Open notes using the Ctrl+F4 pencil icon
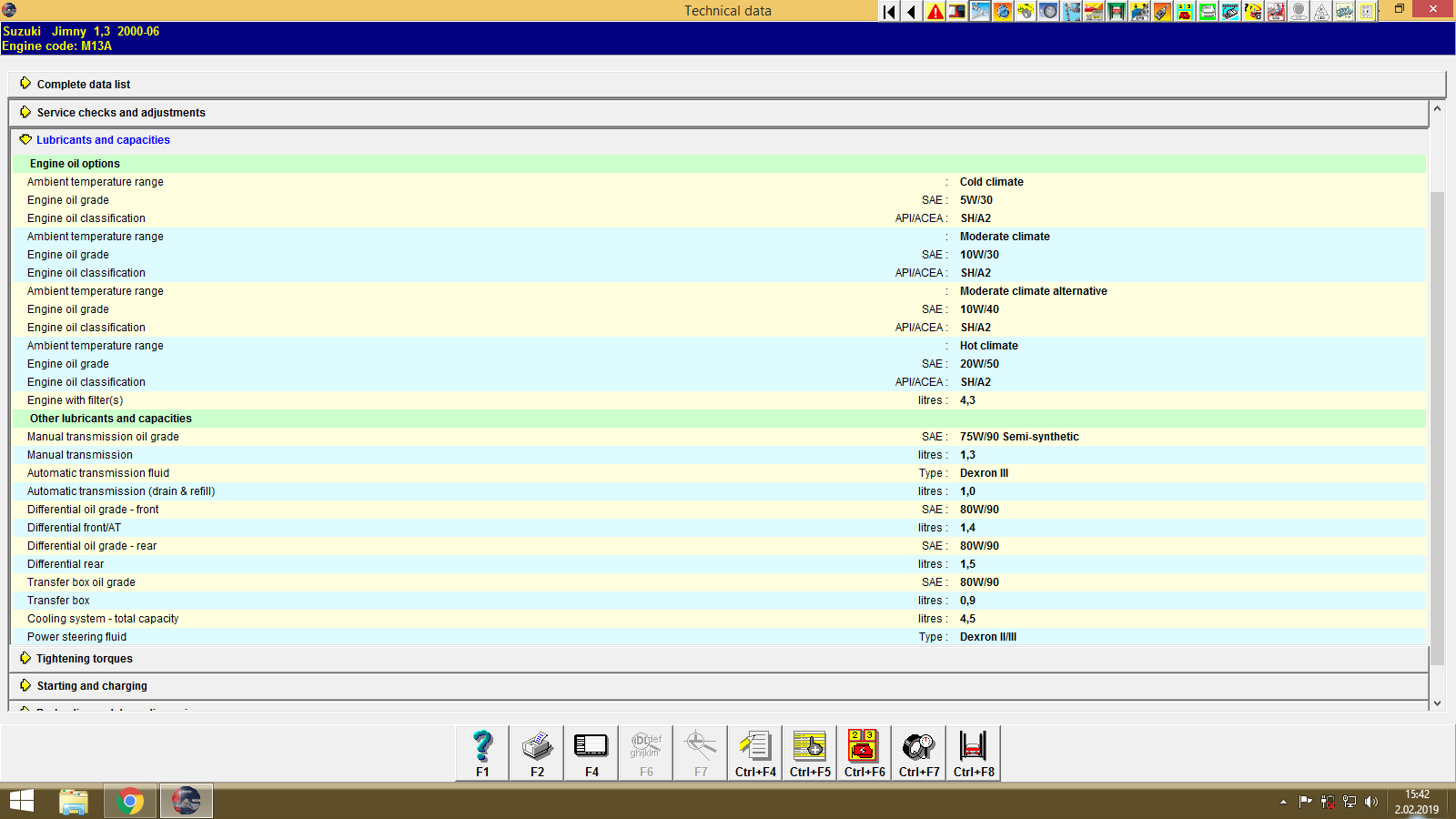The image size is (1456, 819). [x=754, y=752]
